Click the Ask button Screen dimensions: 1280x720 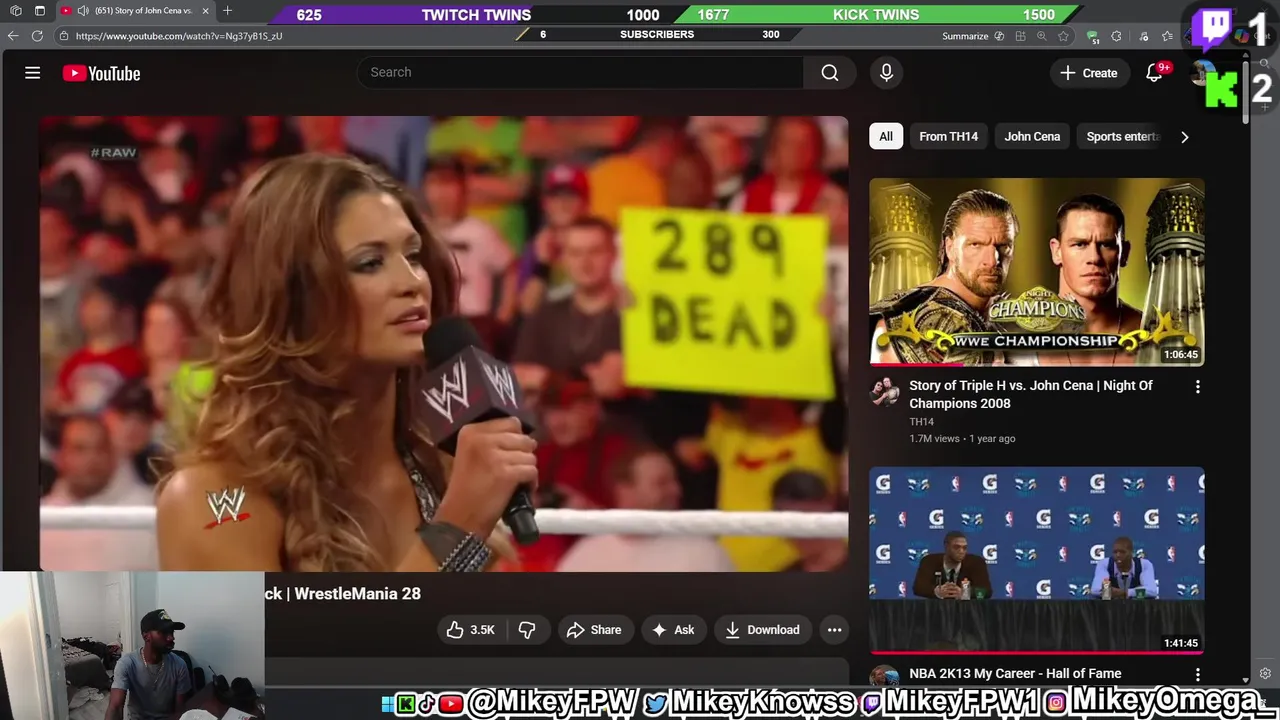(672, 629)
